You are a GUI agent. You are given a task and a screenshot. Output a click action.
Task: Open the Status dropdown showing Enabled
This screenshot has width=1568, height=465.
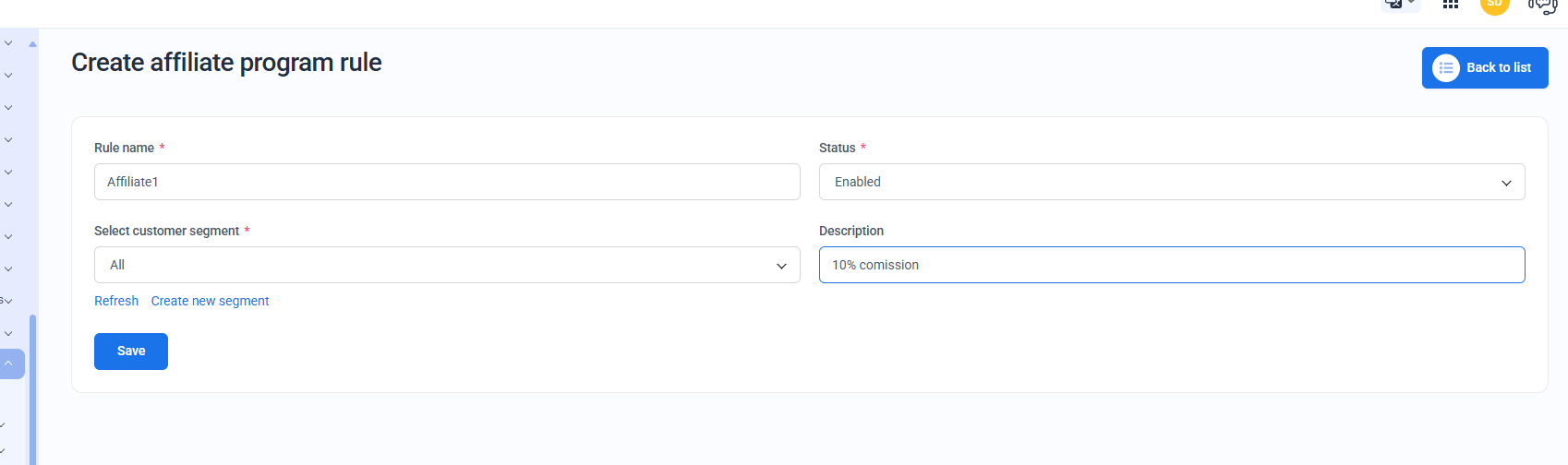coord(1171,182)
